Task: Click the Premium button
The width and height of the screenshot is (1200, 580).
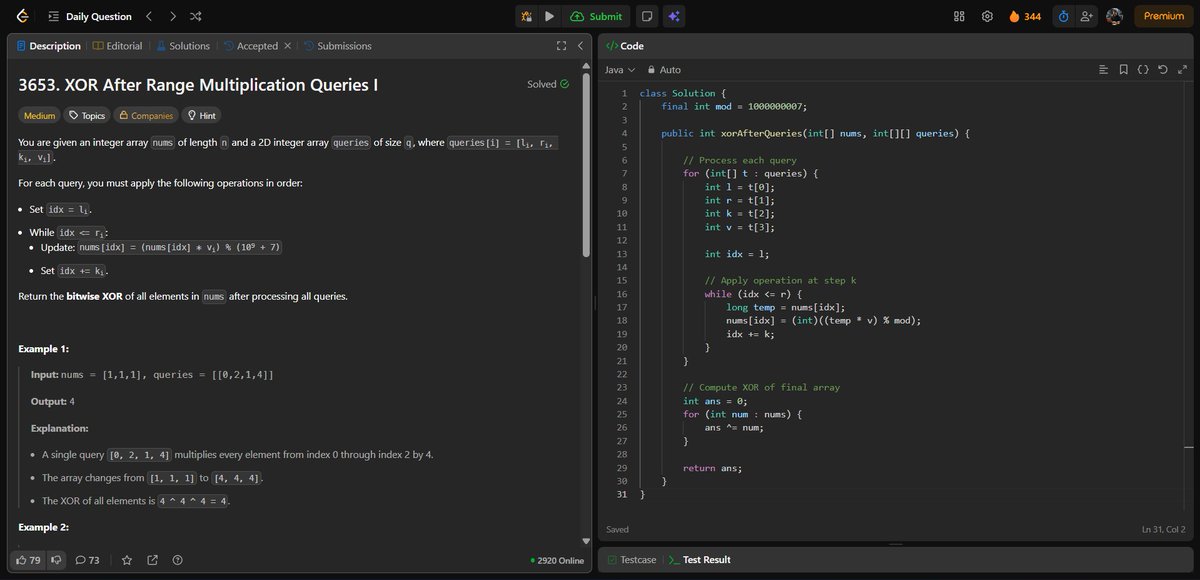Action: [1163, 16]
